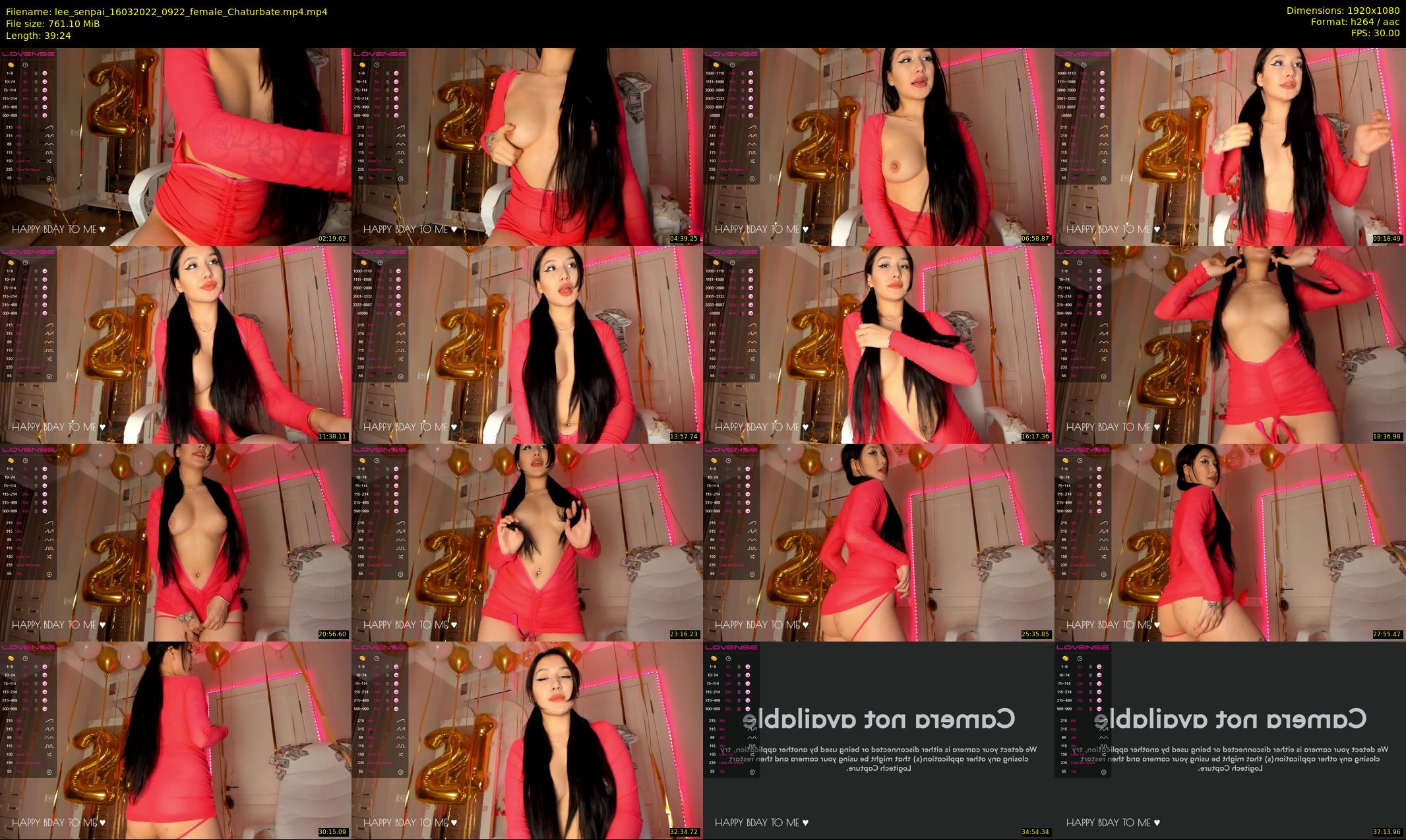Viewport: 1406px width, 840px height.
Task: Click the 'Camera not available' frame at 34:54.34
Action: 878,740
